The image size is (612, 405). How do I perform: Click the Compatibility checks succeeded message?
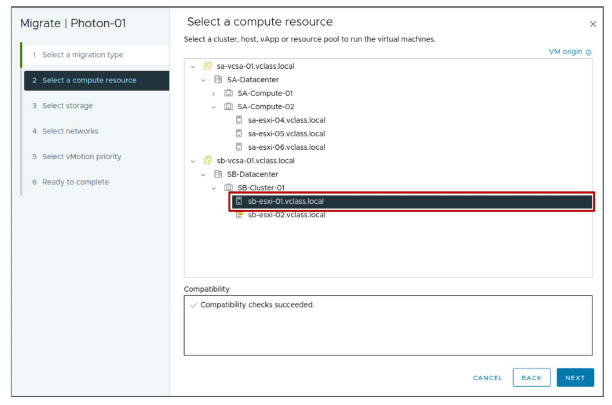click(x=257, y=305)
